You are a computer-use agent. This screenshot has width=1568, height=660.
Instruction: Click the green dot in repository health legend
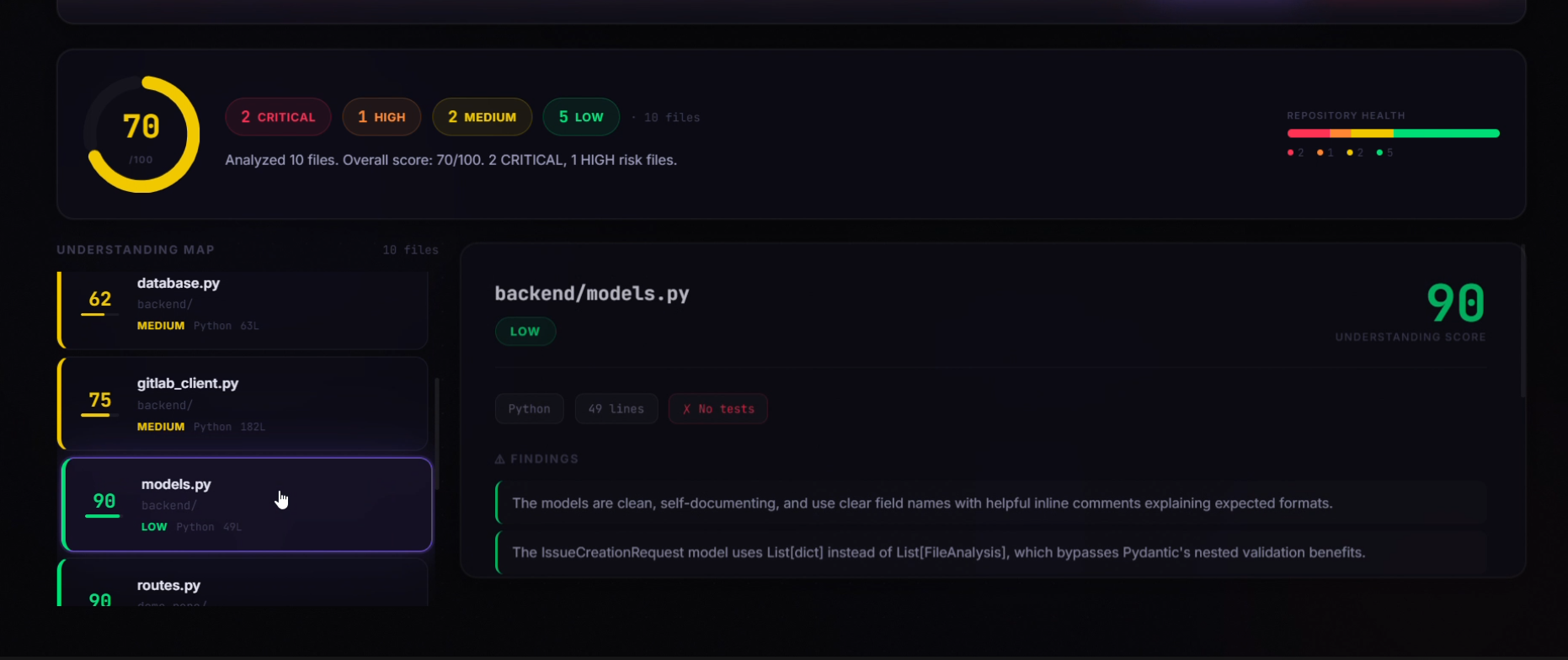[1379, 152]
